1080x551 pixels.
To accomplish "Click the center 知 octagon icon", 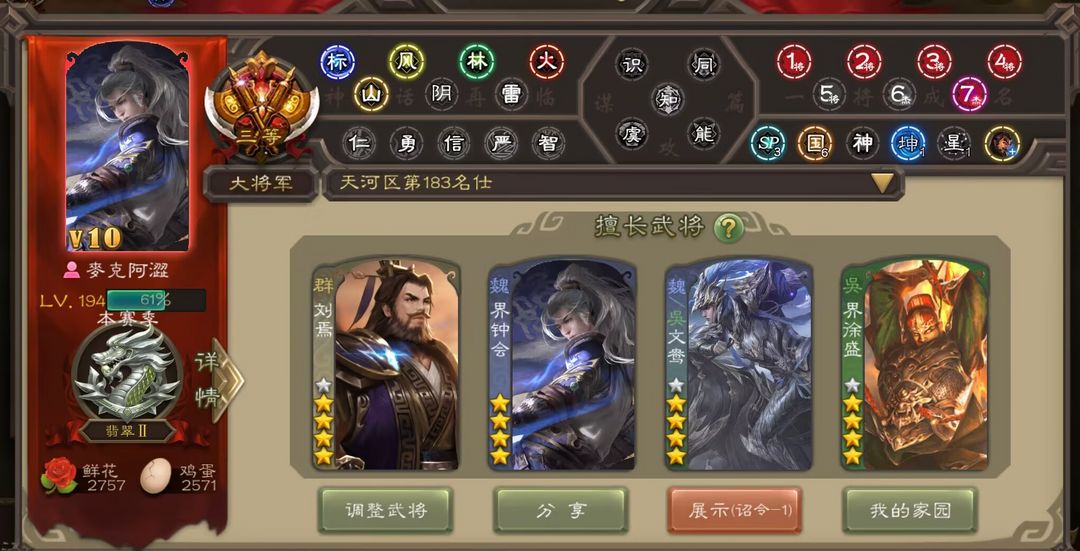I will [x=669, y=98].
